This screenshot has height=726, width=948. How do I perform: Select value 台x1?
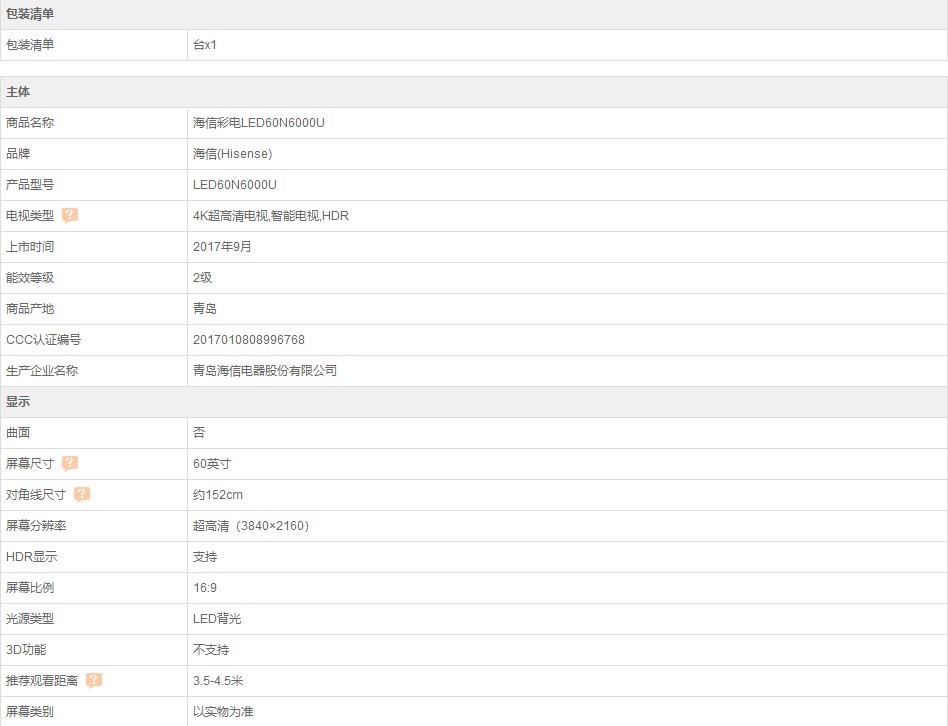205,45
